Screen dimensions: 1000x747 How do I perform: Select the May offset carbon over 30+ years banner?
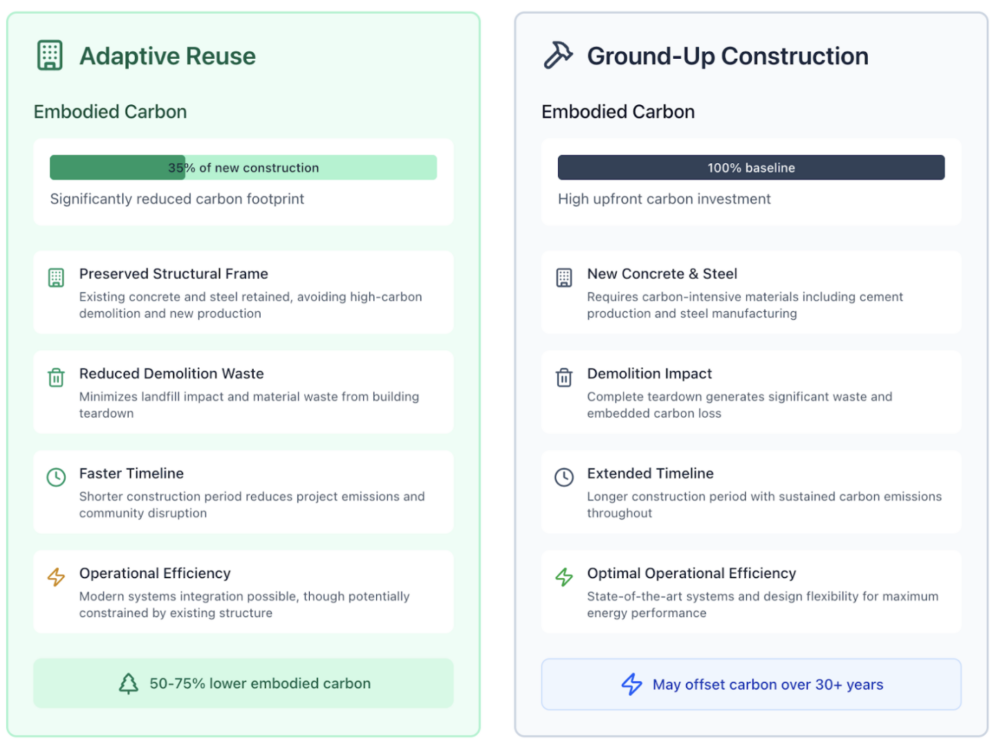(x=751, y=685)
